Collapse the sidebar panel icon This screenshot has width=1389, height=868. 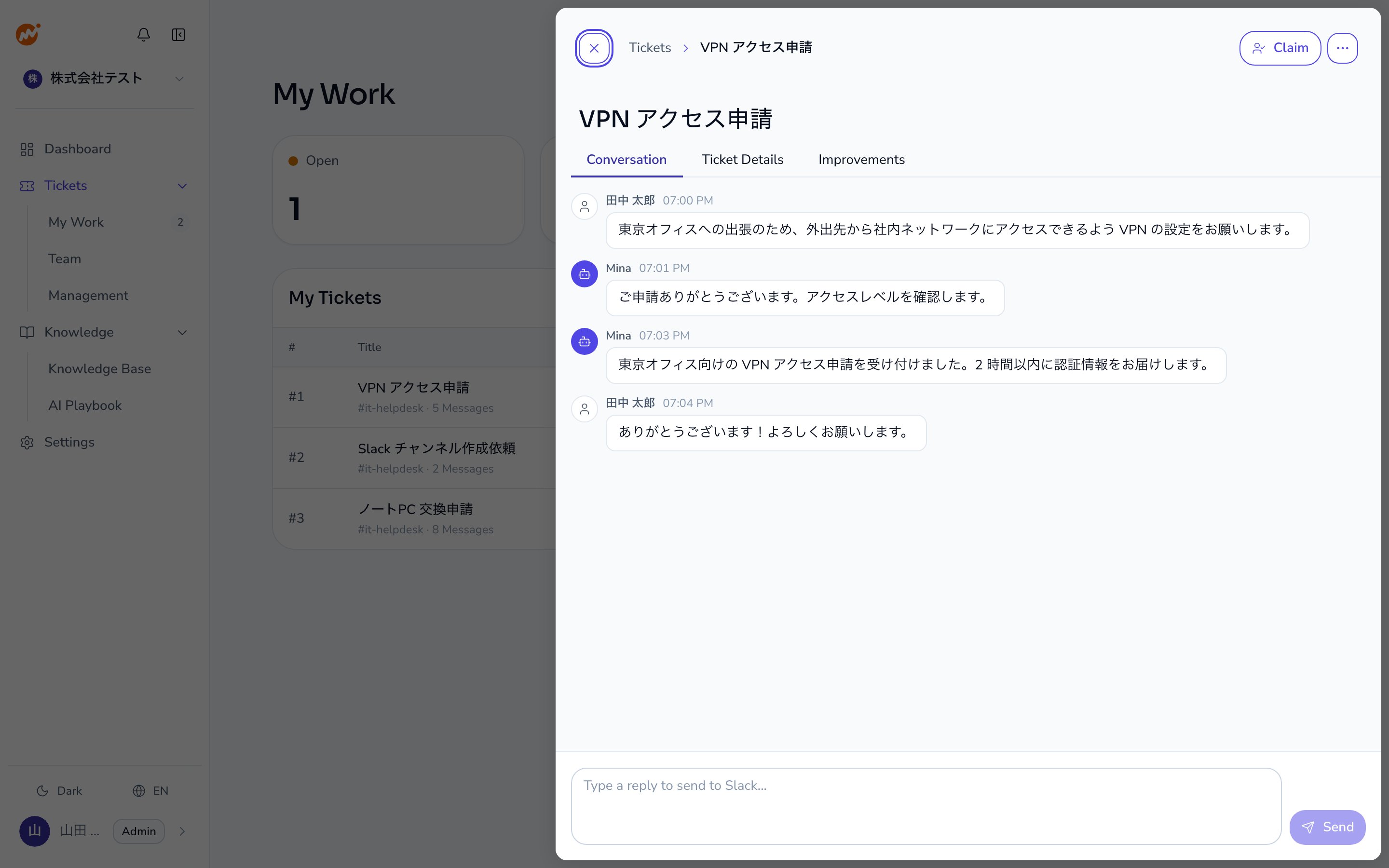[x=178, y=34]
